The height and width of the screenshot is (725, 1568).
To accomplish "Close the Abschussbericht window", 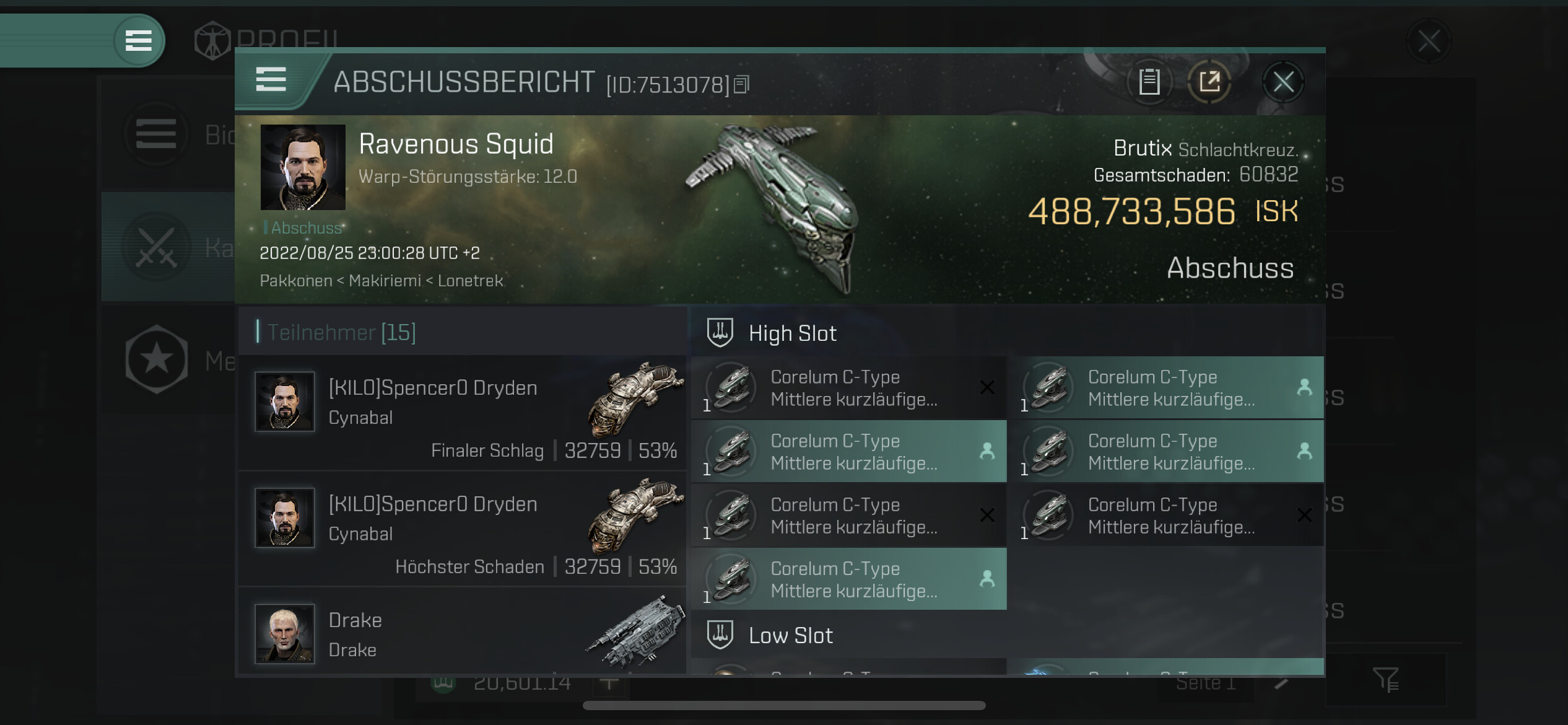I will tap(1283, 81).
